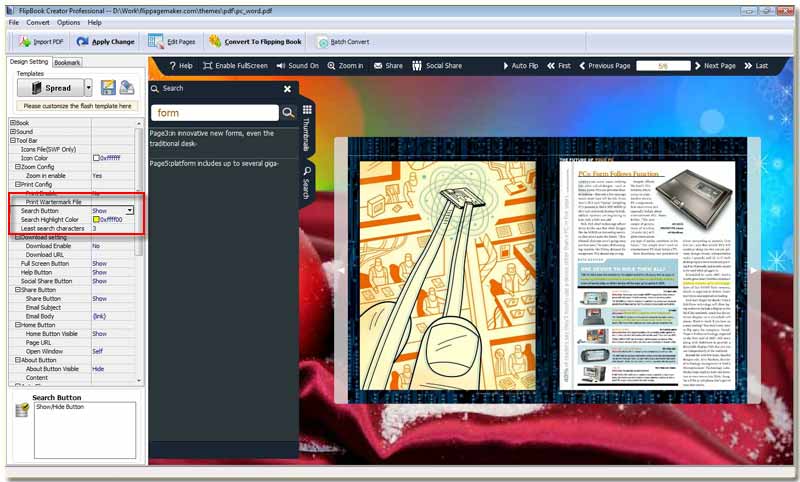The height and width of the screenshot is (482, 800).
Task: Expand the Sound settings group
Action: coord(13,132)
